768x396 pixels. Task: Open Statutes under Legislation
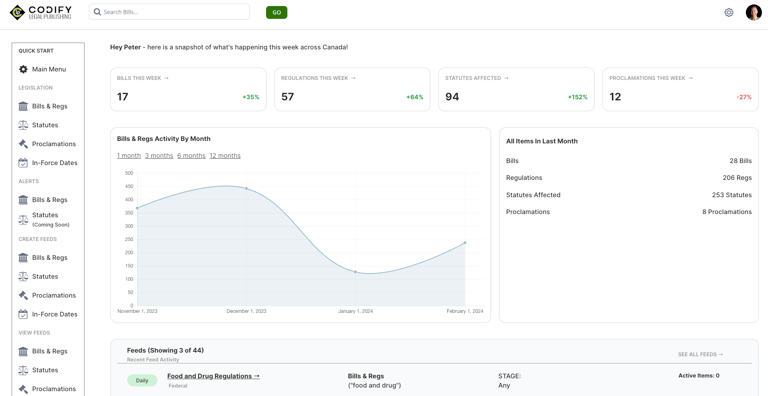(45, 125)
